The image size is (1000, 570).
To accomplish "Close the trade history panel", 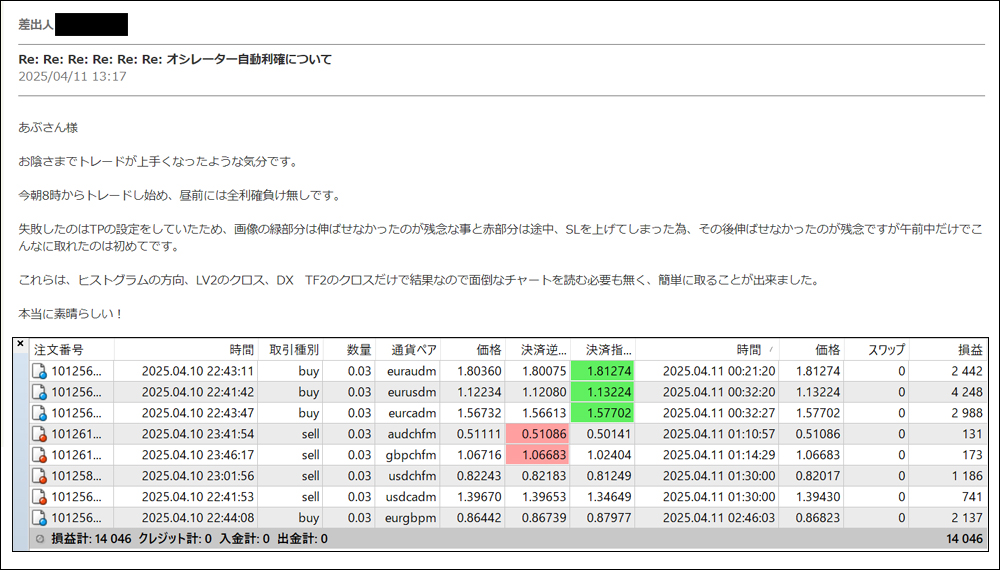I will pyautogui.click(x=20, y=344).
